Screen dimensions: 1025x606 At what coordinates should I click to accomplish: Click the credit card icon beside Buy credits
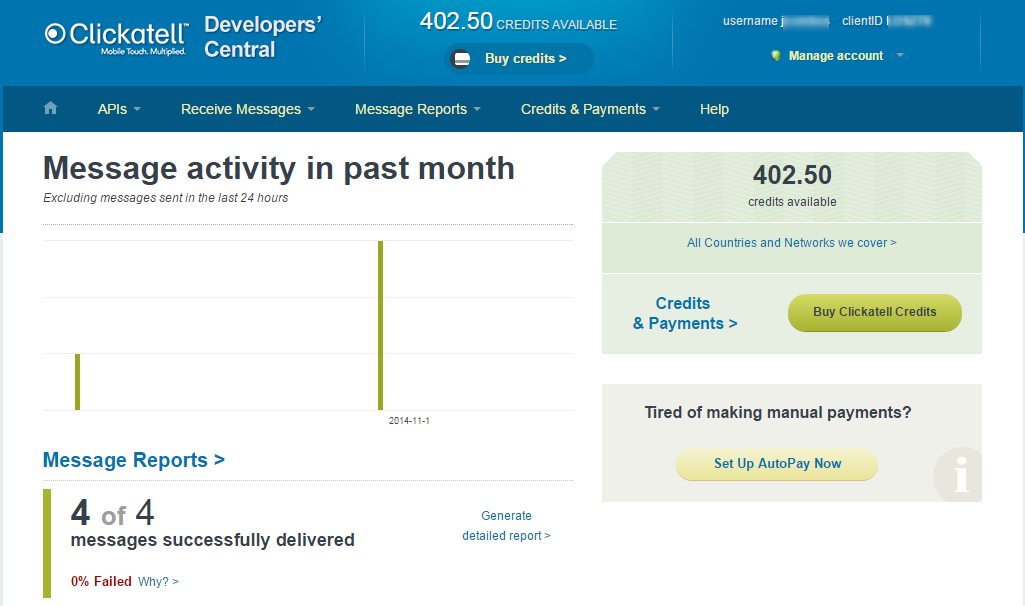click(x=462, y=59)
